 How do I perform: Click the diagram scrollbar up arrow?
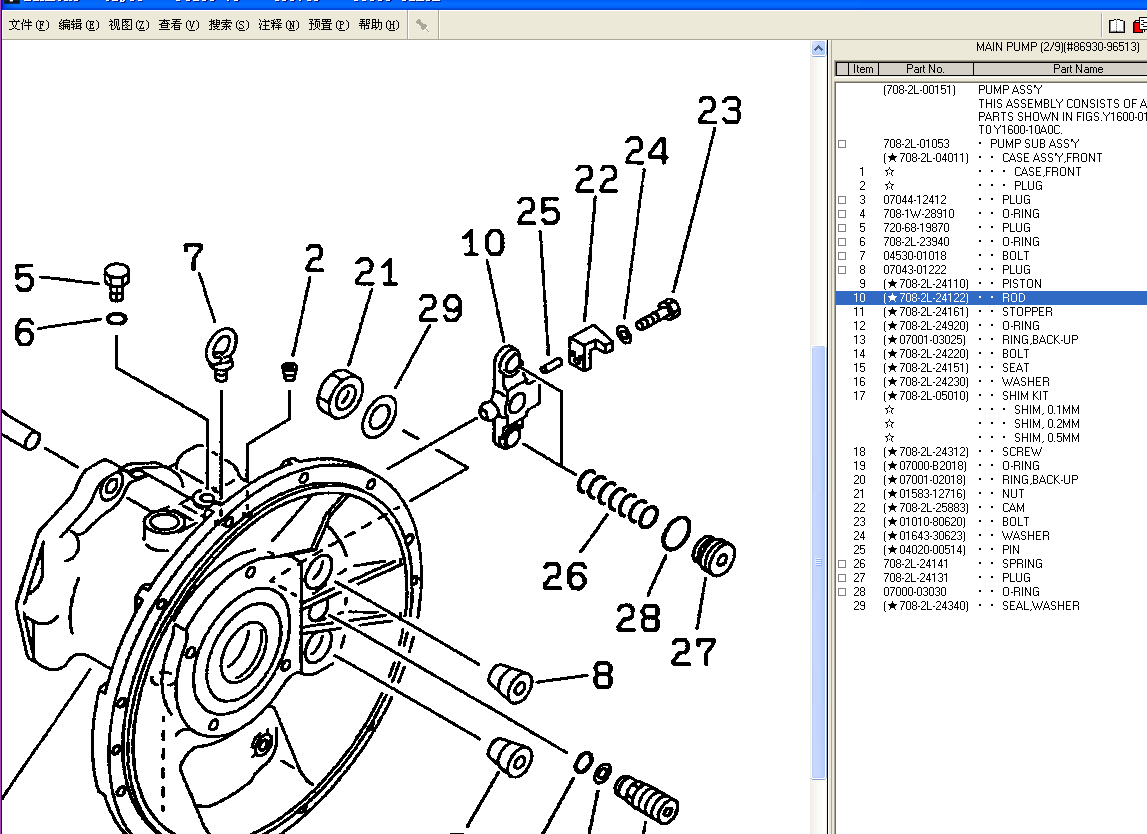click(819, 49)
